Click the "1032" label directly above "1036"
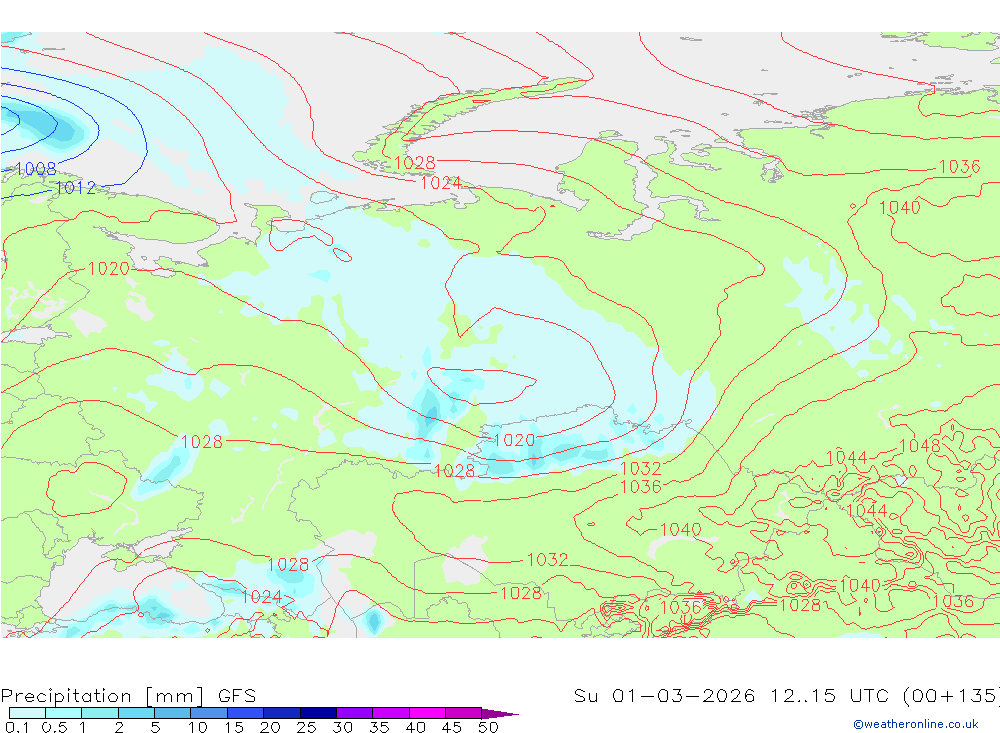The height and width of the screenshot is (733, 1000). point(641,468)
